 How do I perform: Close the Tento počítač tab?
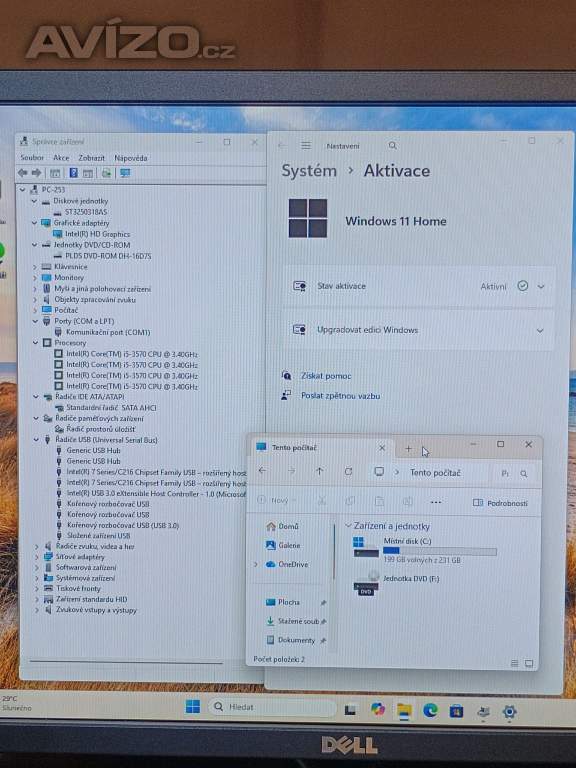pos(382,448)
